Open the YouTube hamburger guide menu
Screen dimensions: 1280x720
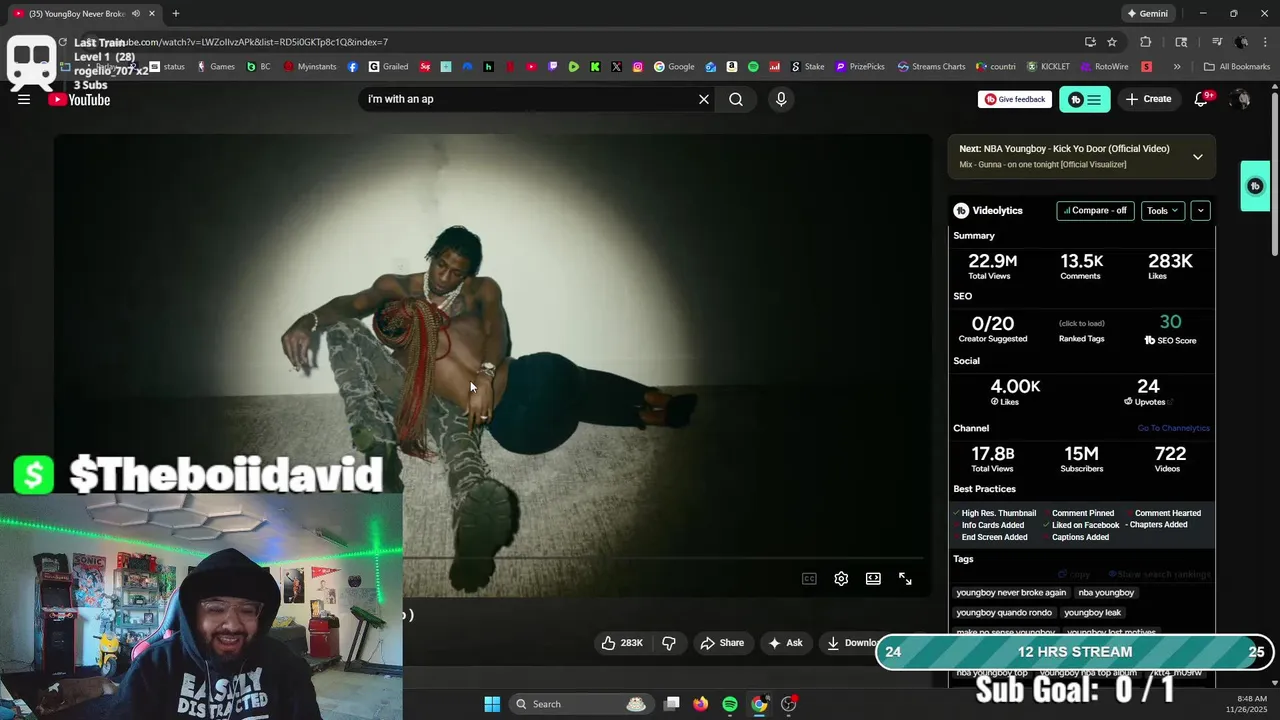(x=24, y=99)
